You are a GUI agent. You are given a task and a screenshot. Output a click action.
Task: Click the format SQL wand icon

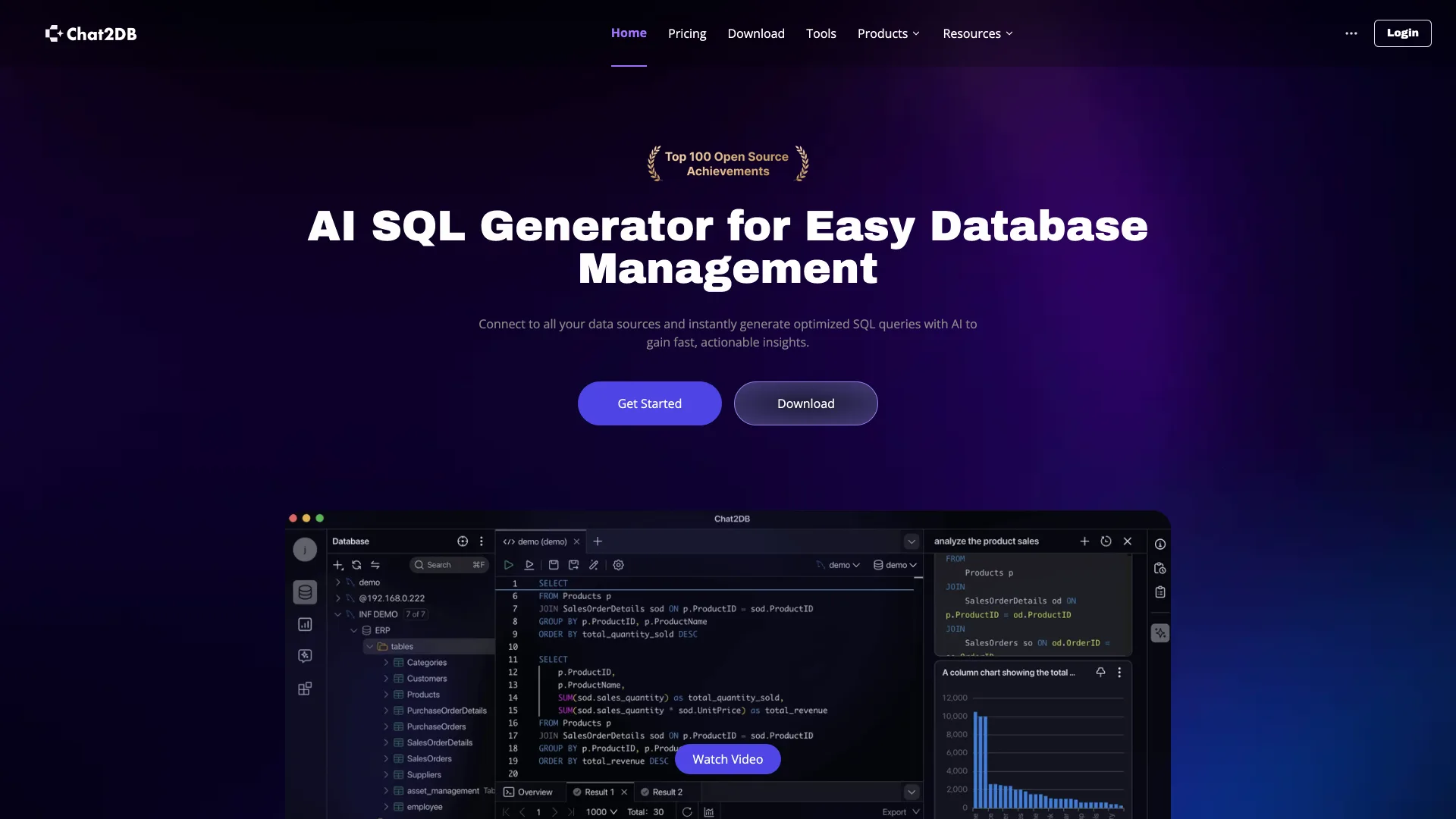coord(594,565)
